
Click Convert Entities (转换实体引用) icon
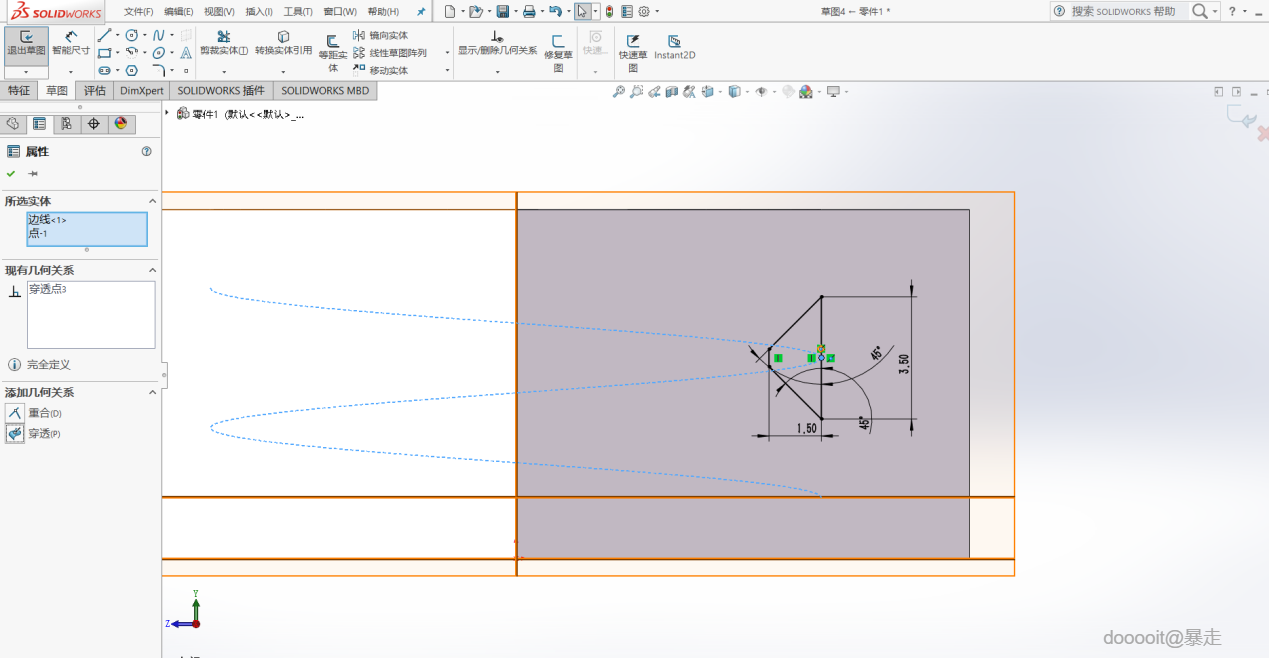283,43
